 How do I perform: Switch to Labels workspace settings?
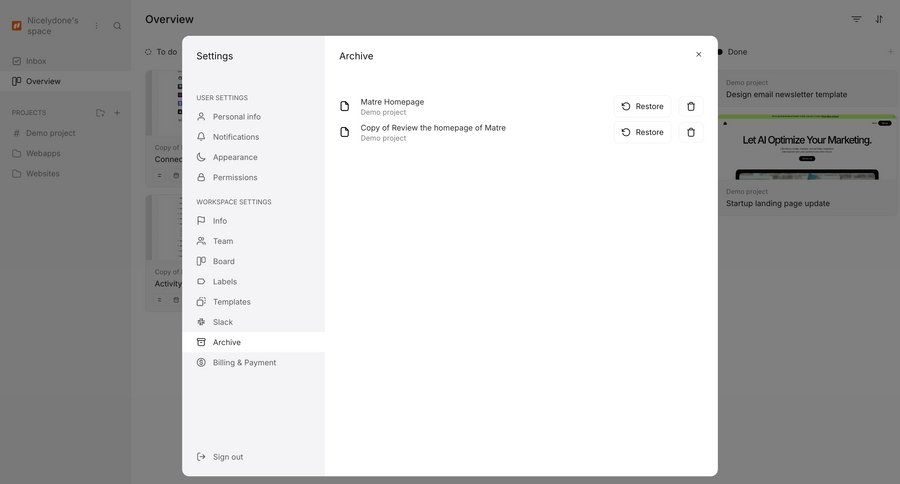point(225,282)
